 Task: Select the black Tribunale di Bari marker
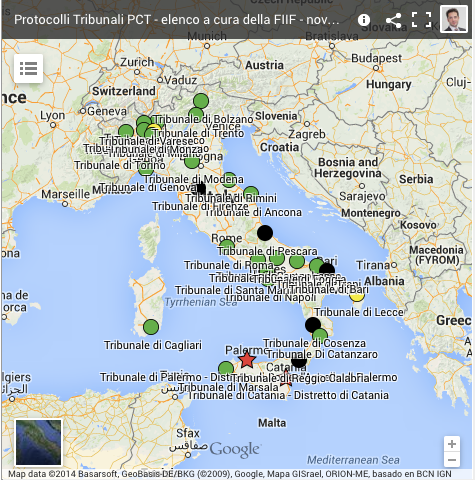point(327,270)
